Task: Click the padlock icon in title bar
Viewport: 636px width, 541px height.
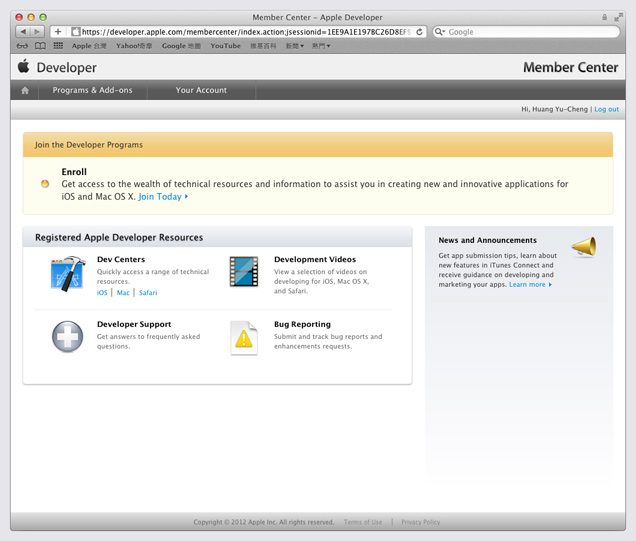Action: (x=604, y=17)
